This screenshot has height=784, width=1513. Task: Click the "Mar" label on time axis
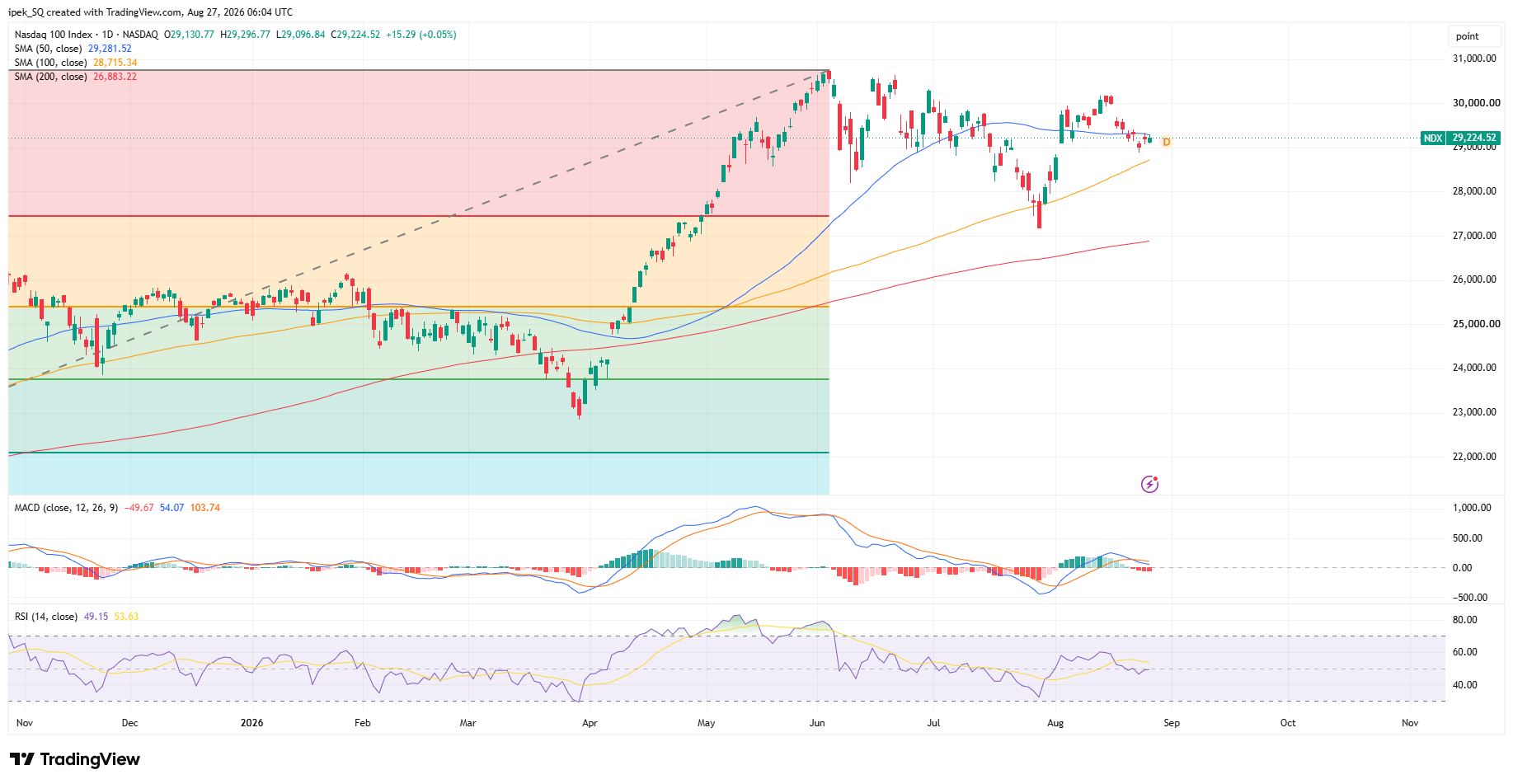pos(468,723)
